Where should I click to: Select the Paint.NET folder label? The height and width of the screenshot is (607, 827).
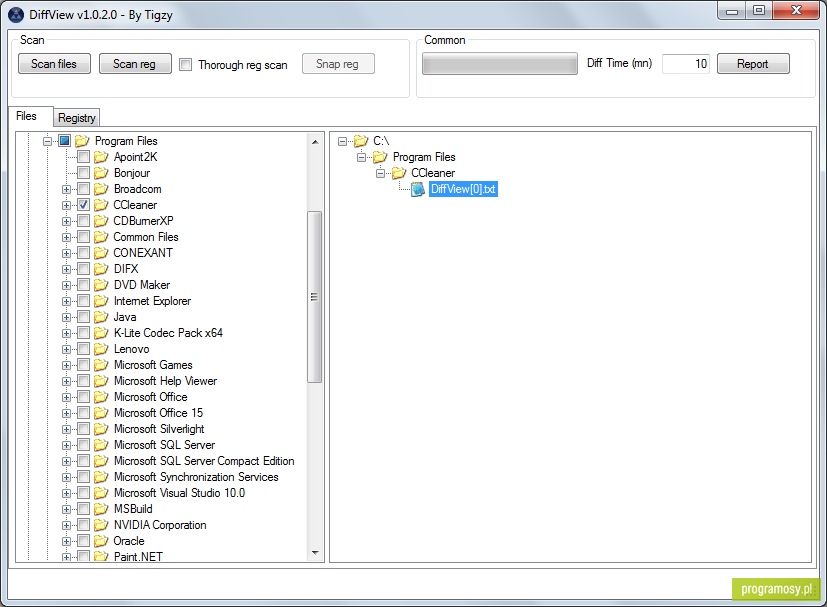point(138,556)
